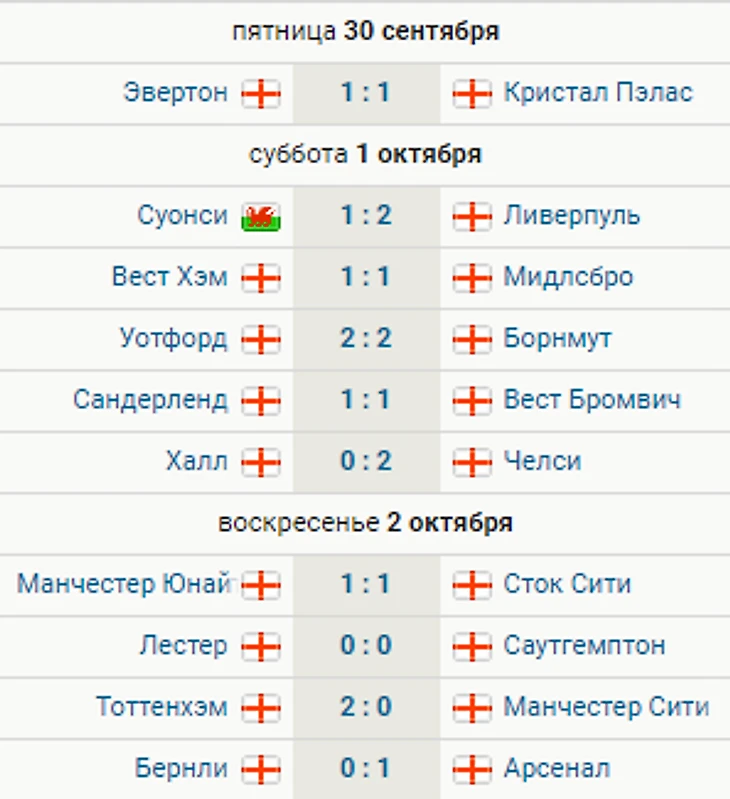Click the flag icon beside Челси

point(472,462)
